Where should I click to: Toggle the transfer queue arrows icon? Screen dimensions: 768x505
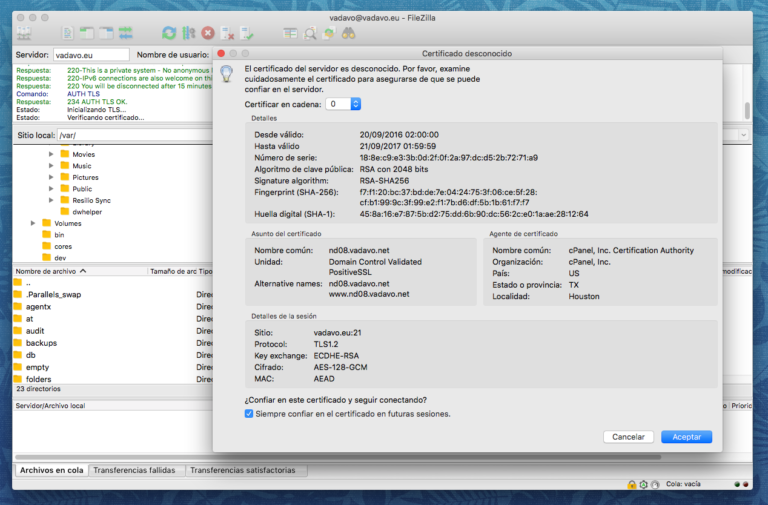click(x=125, y=33)
